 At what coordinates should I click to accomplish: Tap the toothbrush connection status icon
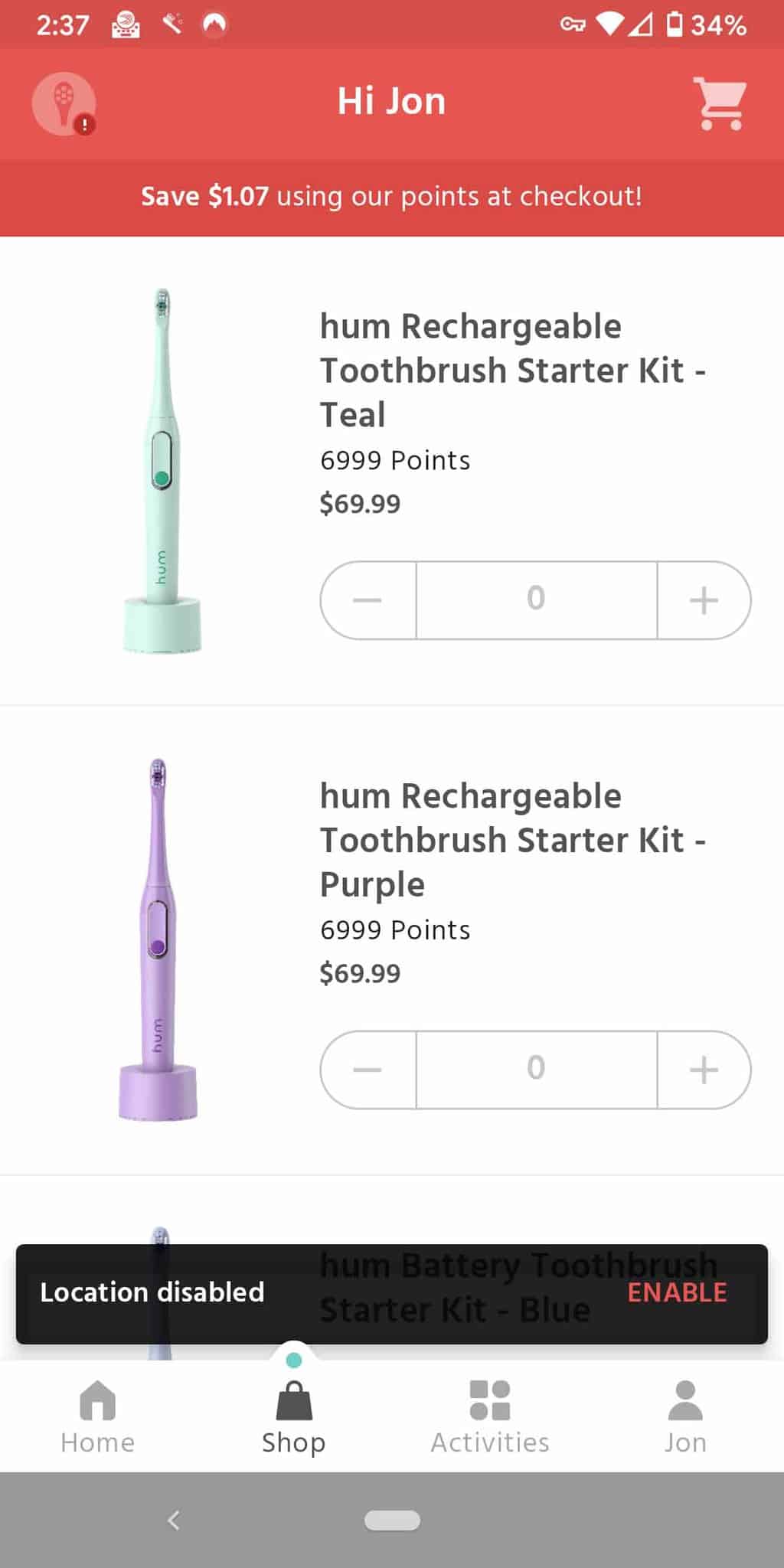coord(64,104)
